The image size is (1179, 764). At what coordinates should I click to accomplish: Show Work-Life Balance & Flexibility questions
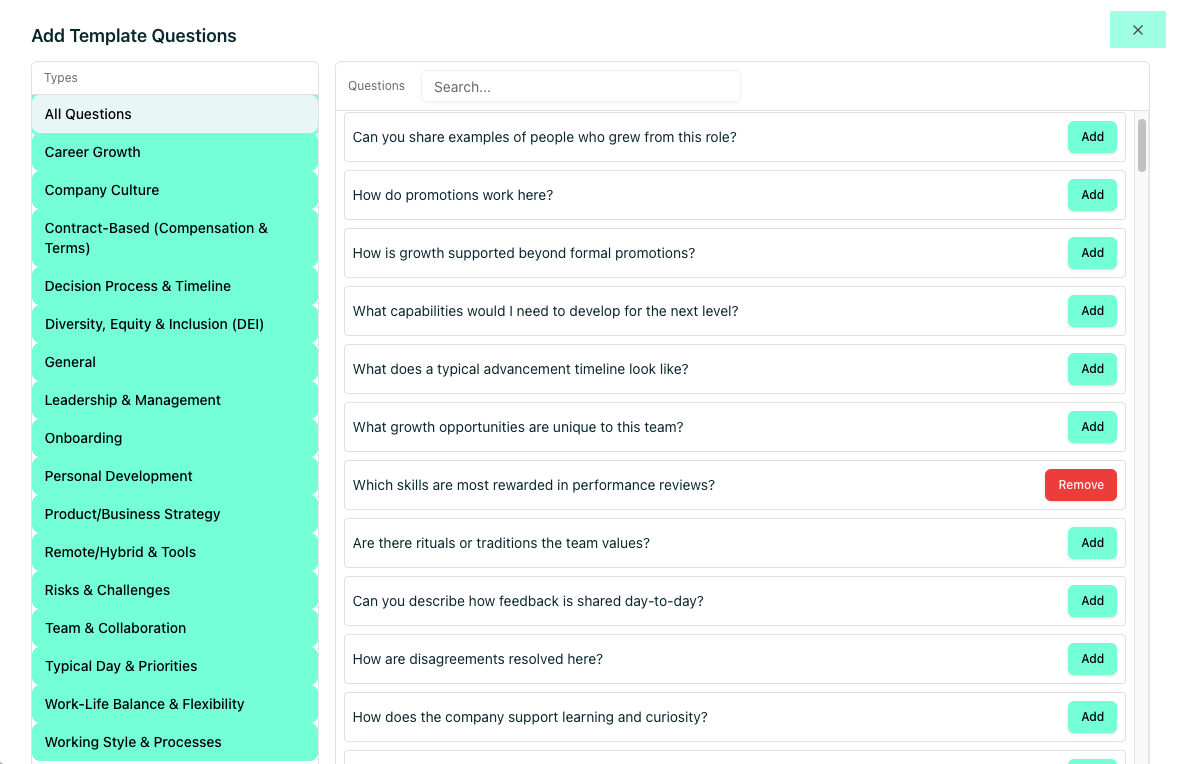pos(175,704)
